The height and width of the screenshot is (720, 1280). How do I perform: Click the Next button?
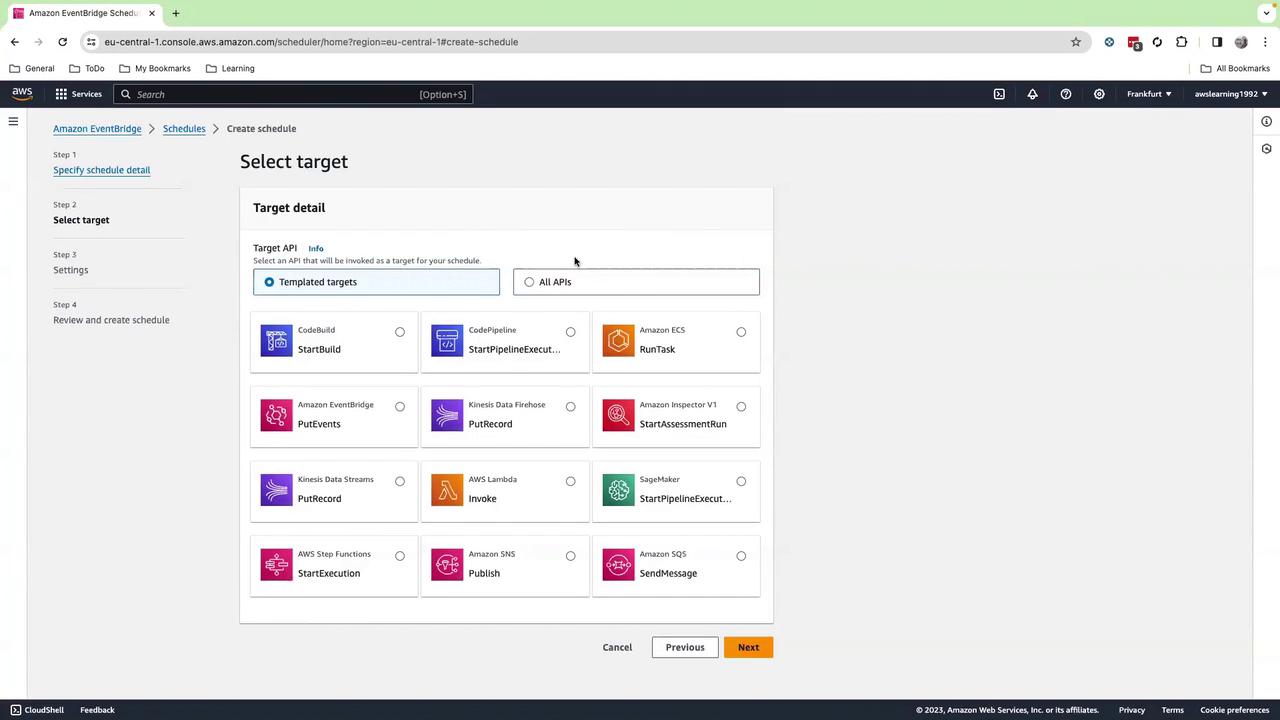click(748, 647)
